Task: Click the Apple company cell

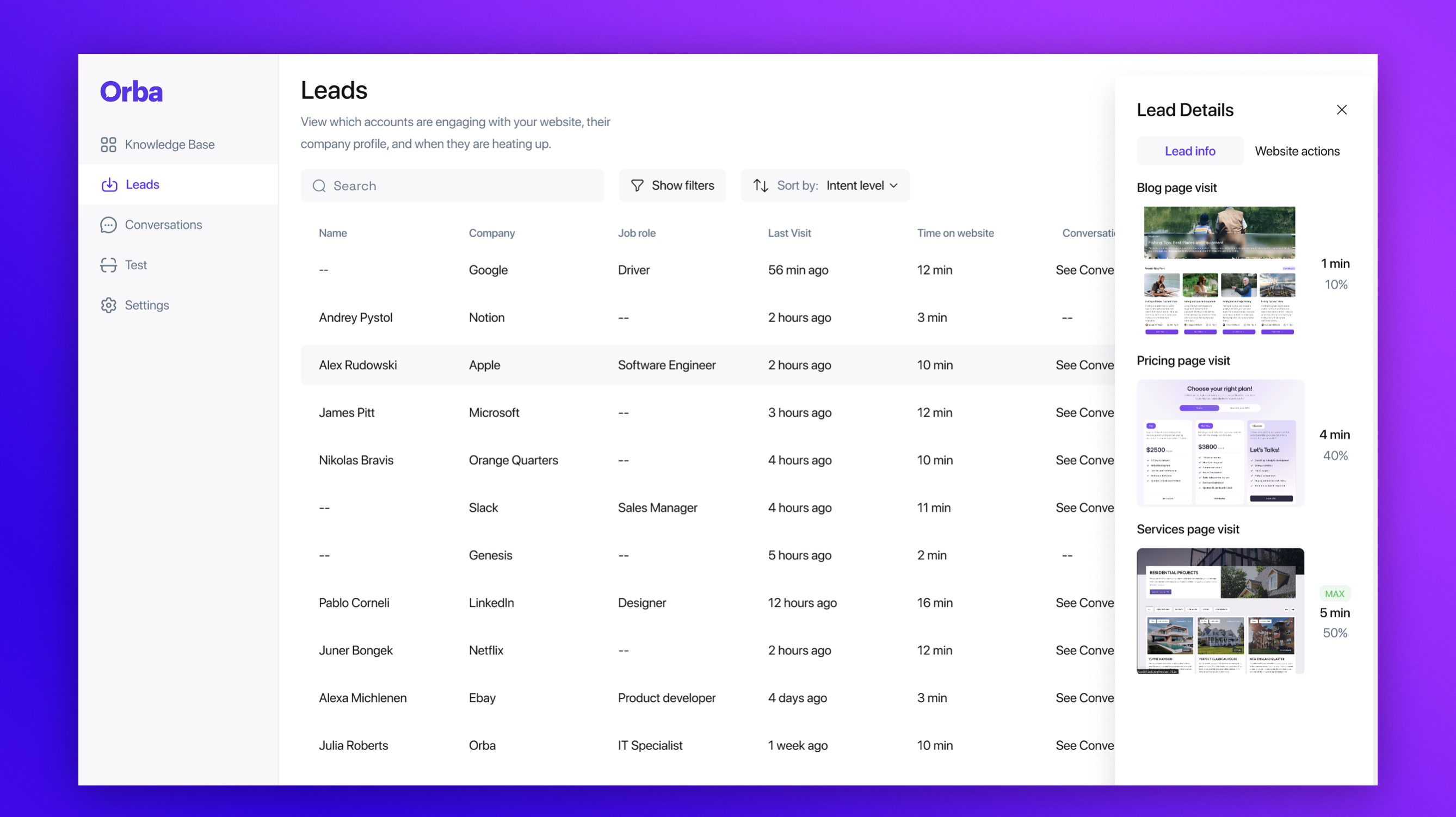Action: 484,365
